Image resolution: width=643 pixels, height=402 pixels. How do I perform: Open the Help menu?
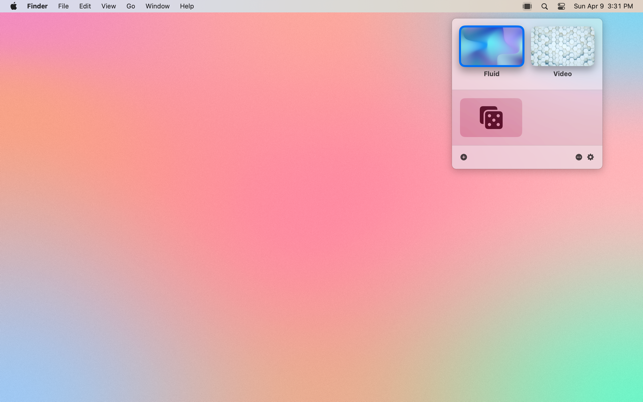pyautogui.click(x=187, y=6)
